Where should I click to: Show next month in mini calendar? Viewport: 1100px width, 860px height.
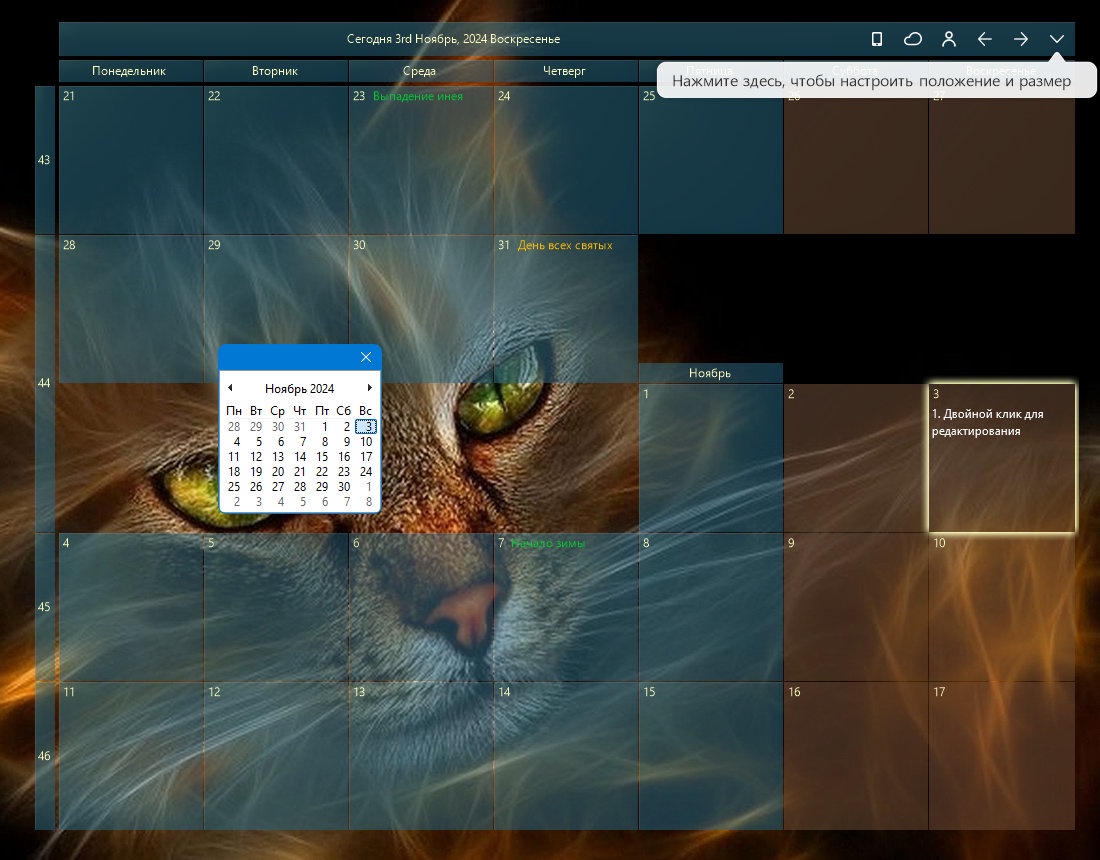tap(370, 388)
